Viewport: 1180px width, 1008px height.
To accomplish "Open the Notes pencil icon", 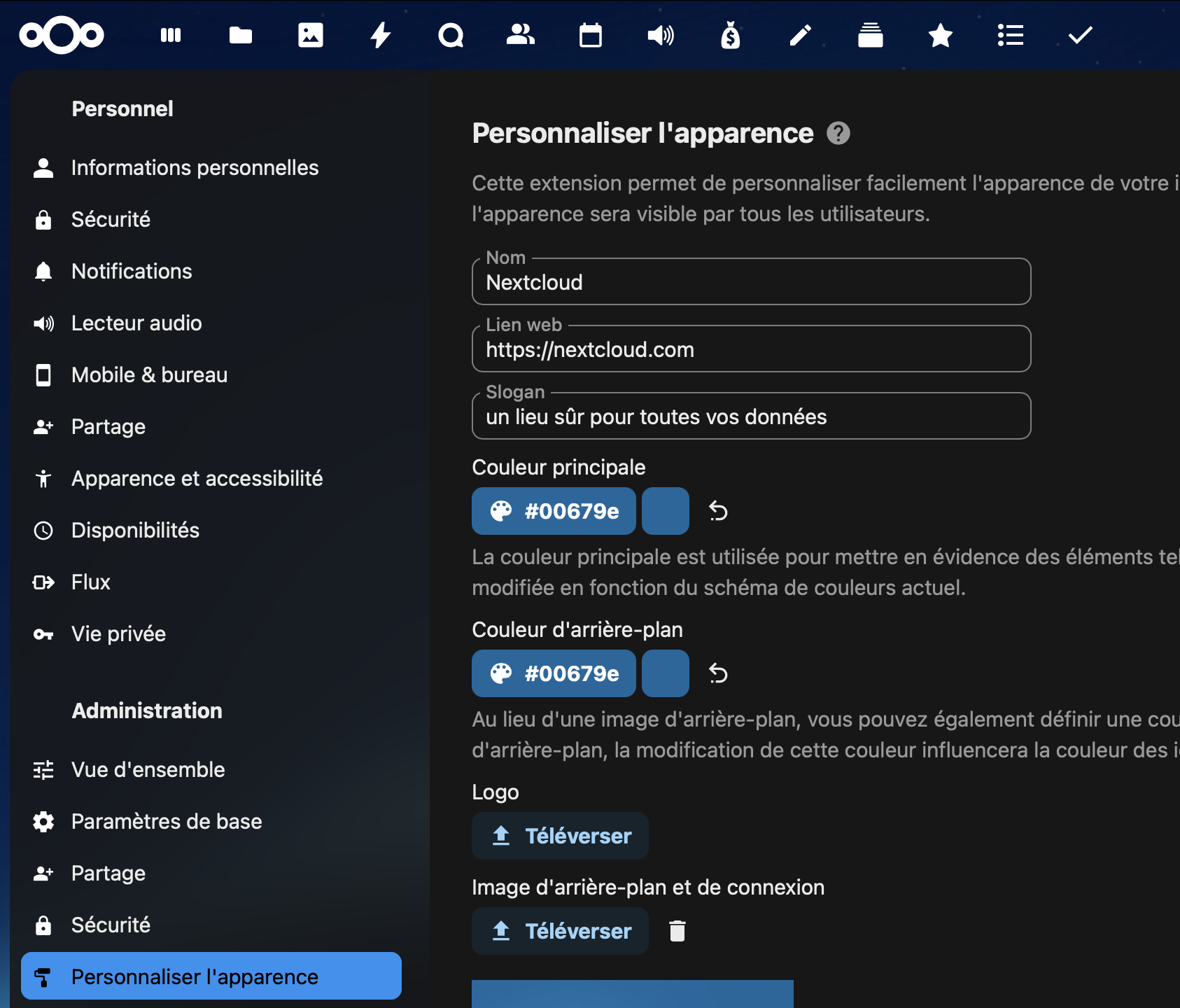I will (x=800, y=35).
